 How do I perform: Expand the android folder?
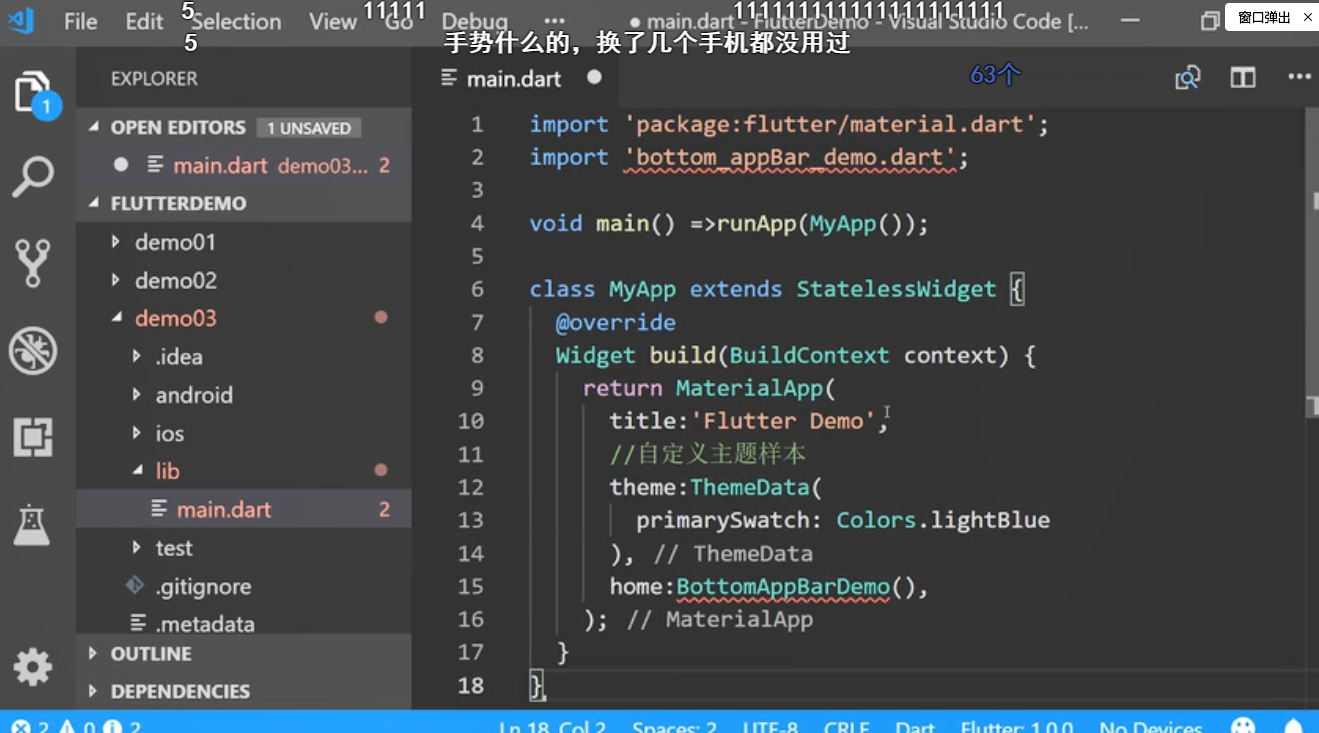click(x=243, y=395)
